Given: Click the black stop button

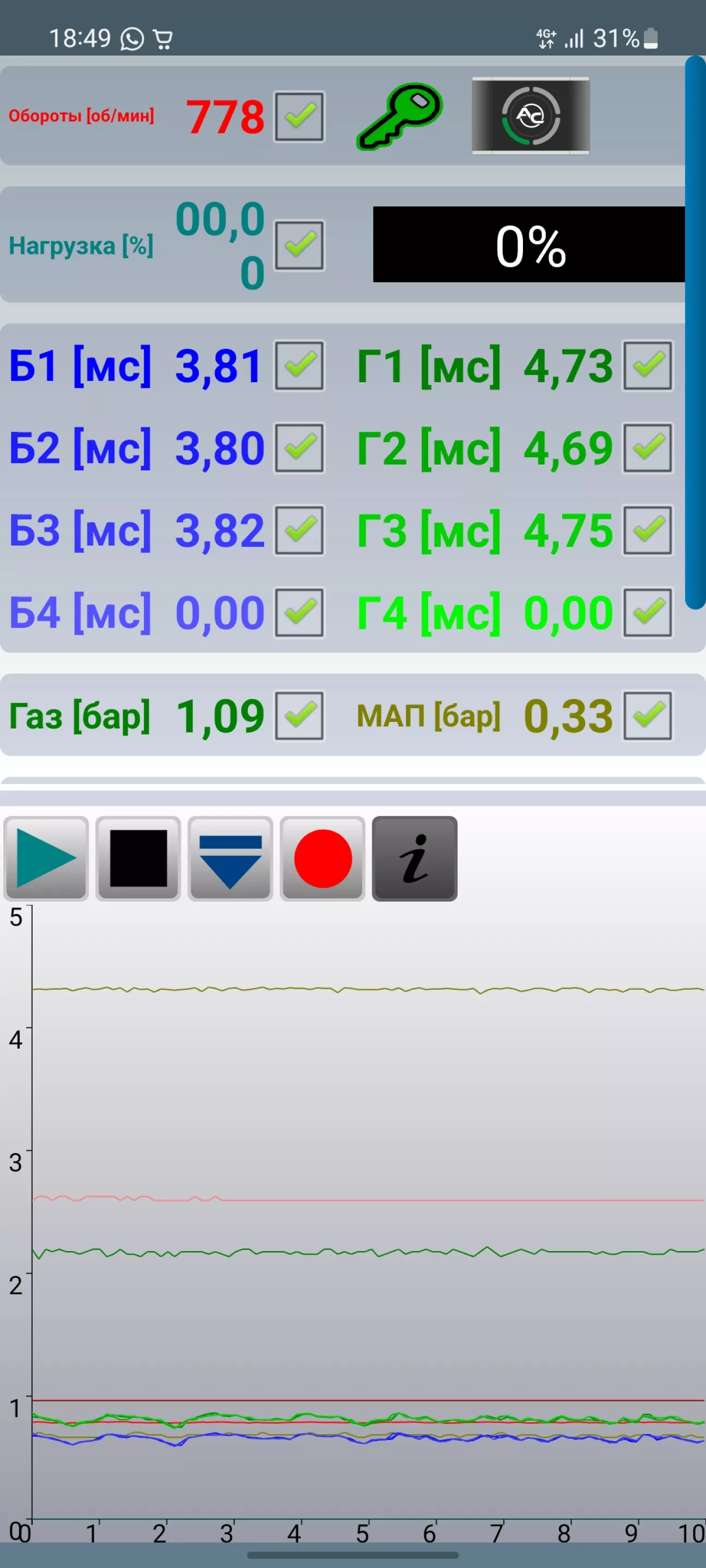Looking at the screenshot, I should 138,858.
